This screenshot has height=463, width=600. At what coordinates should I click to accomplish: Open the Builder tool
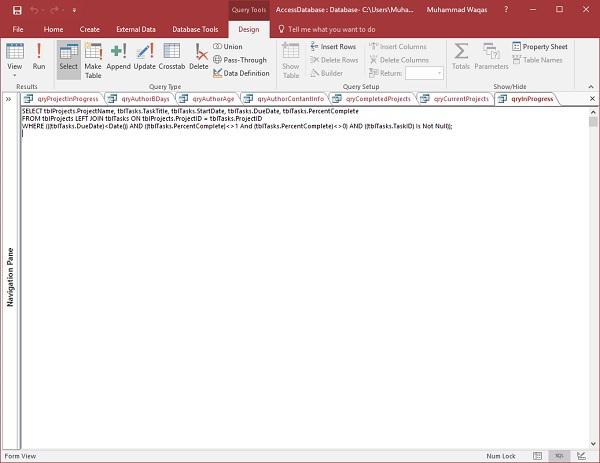327,73
